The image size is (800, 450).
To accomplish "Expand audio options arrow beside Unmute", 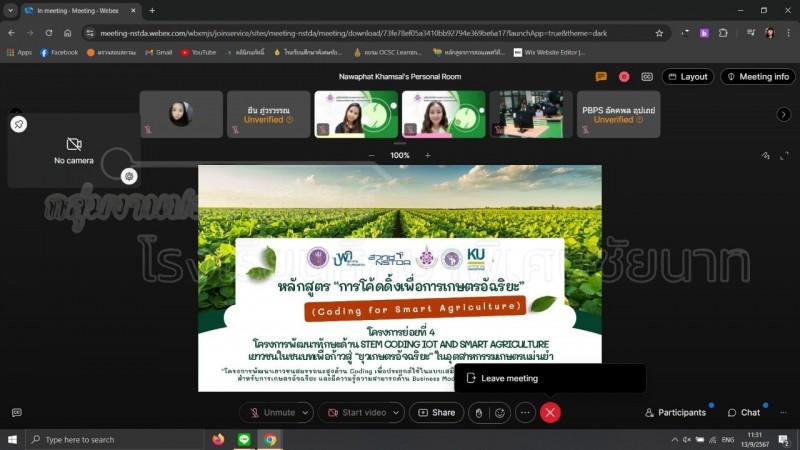I will tap(305, 413).
